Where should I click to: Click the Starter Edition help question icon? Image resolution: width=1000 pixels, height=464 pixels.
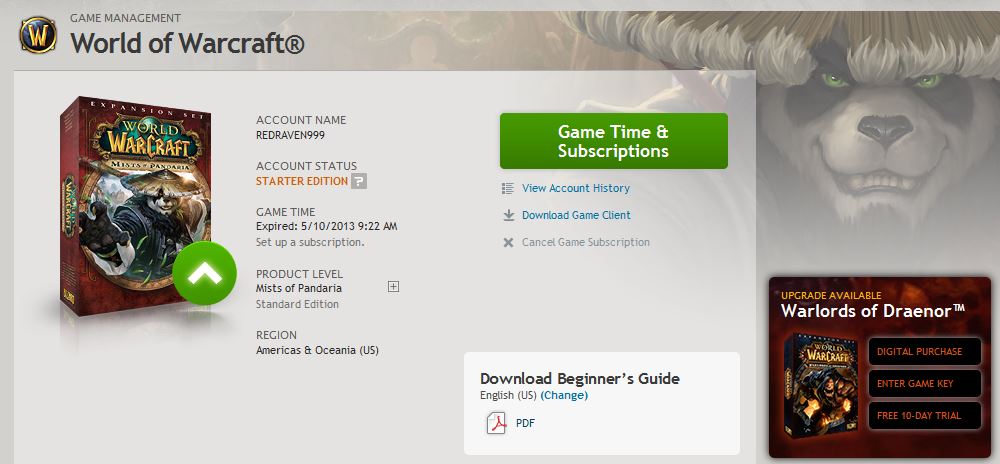(x=359, y=181)
